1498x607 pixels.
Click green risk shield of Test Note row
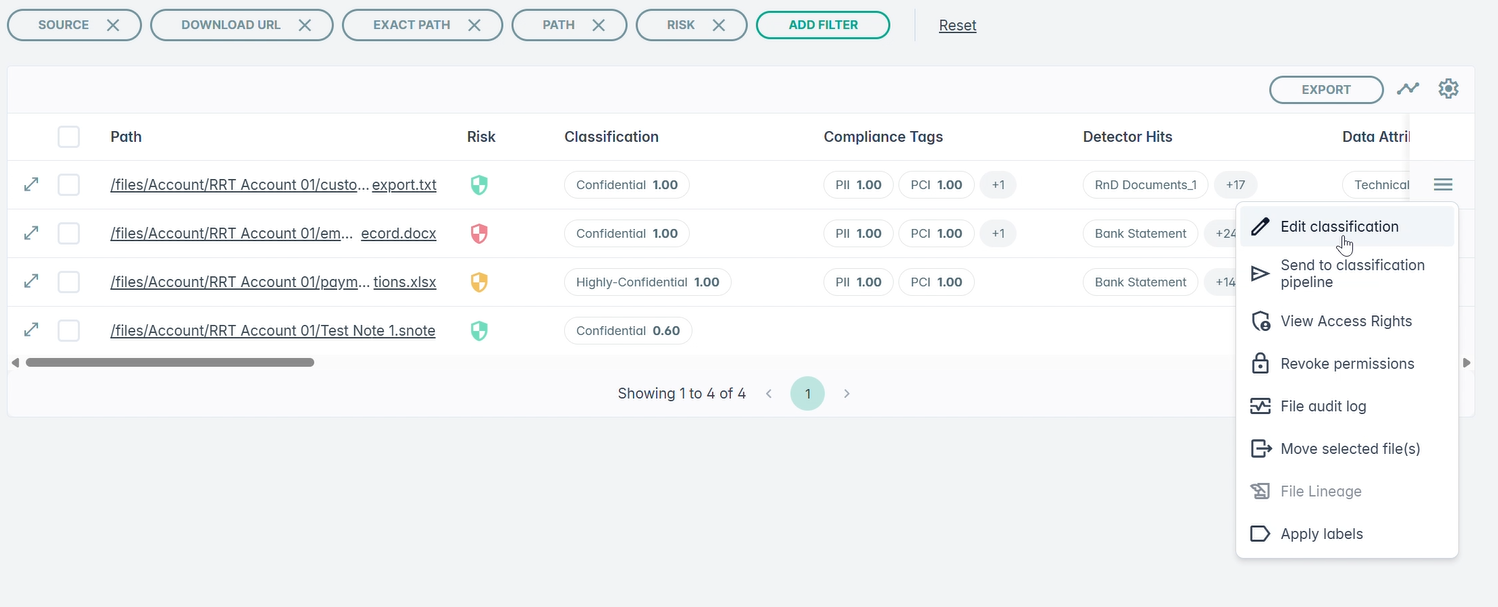479,330
